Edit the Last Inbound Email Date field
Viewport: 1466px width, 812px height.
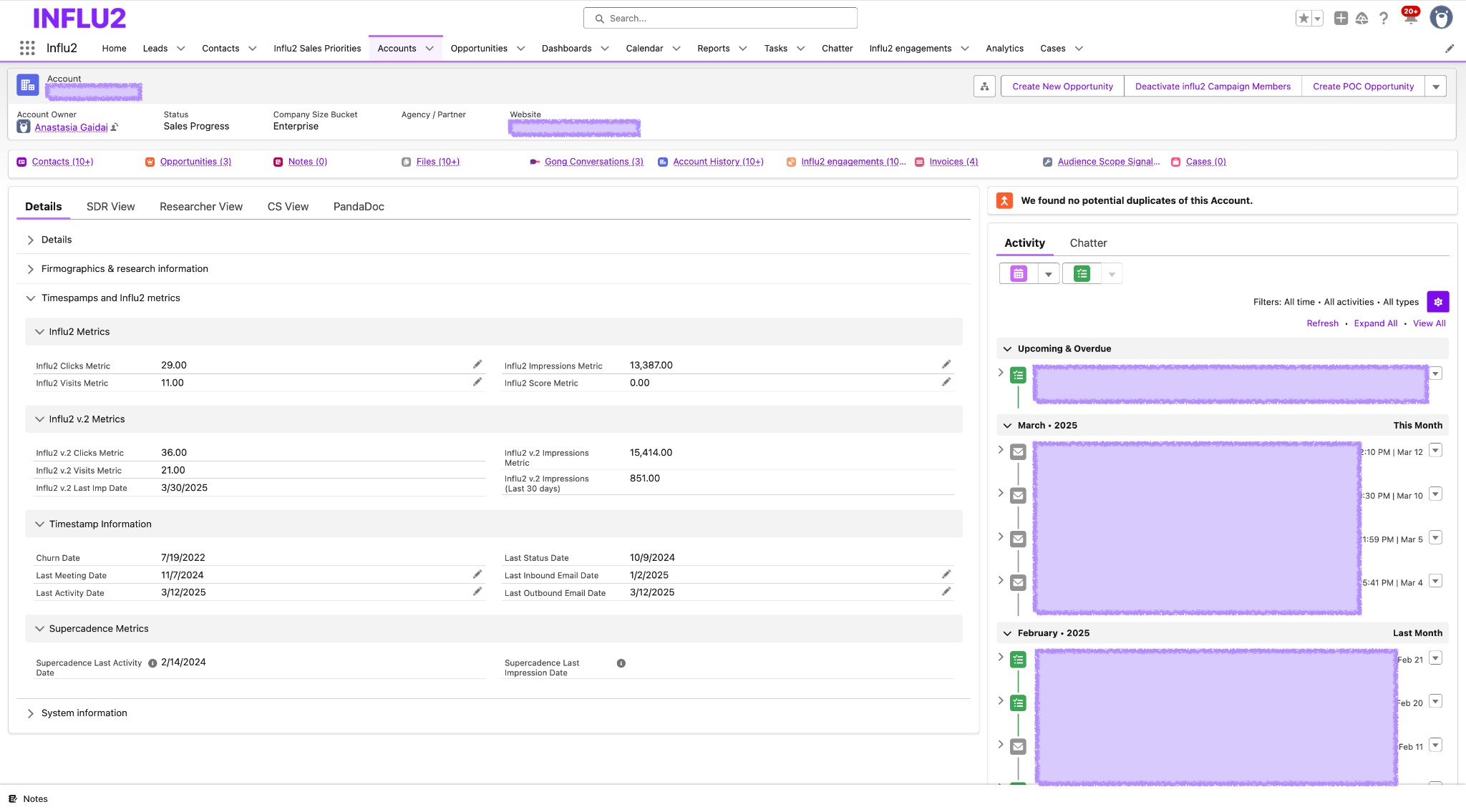(946, 574)
